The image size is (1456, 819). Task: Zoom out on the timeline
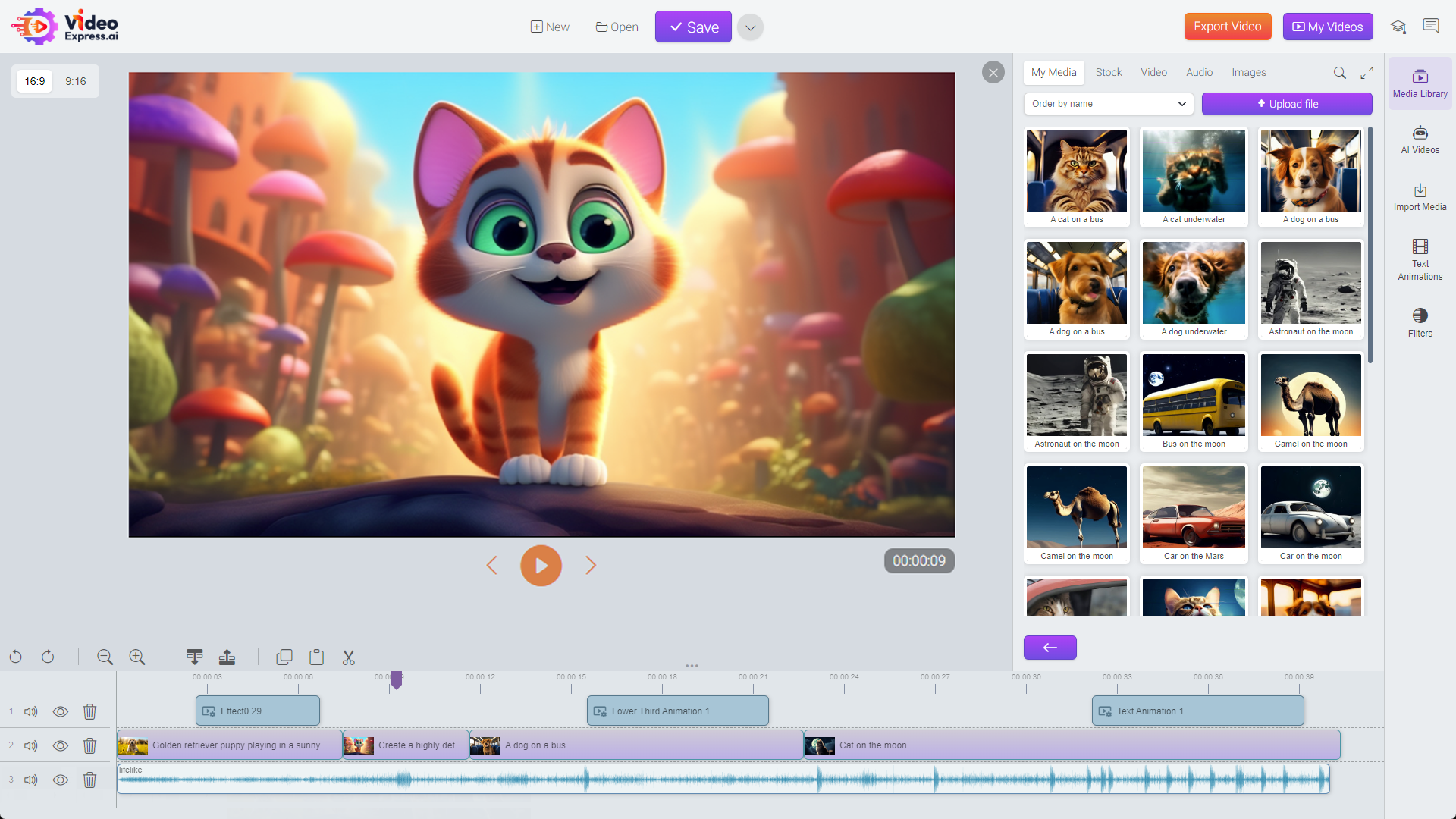pyautogui.click(x=105, y=657)
